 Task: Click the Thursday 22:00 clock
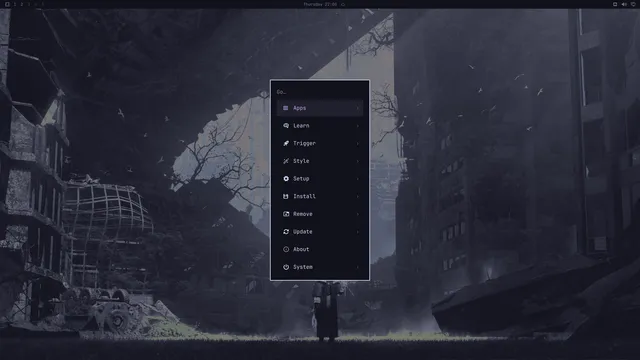click(x=320, y=4)
